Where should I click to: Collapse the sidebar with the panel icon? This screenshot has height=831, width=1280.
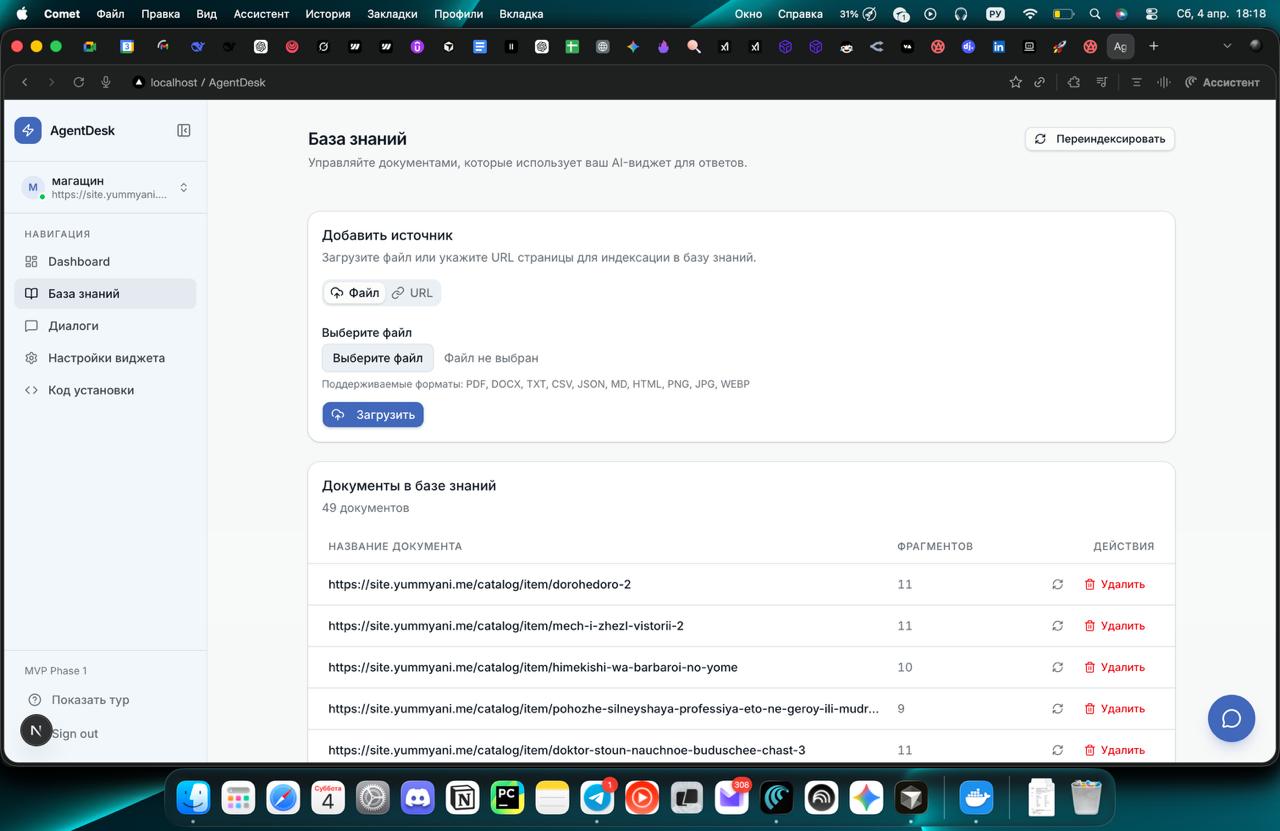tap(184, 130)
